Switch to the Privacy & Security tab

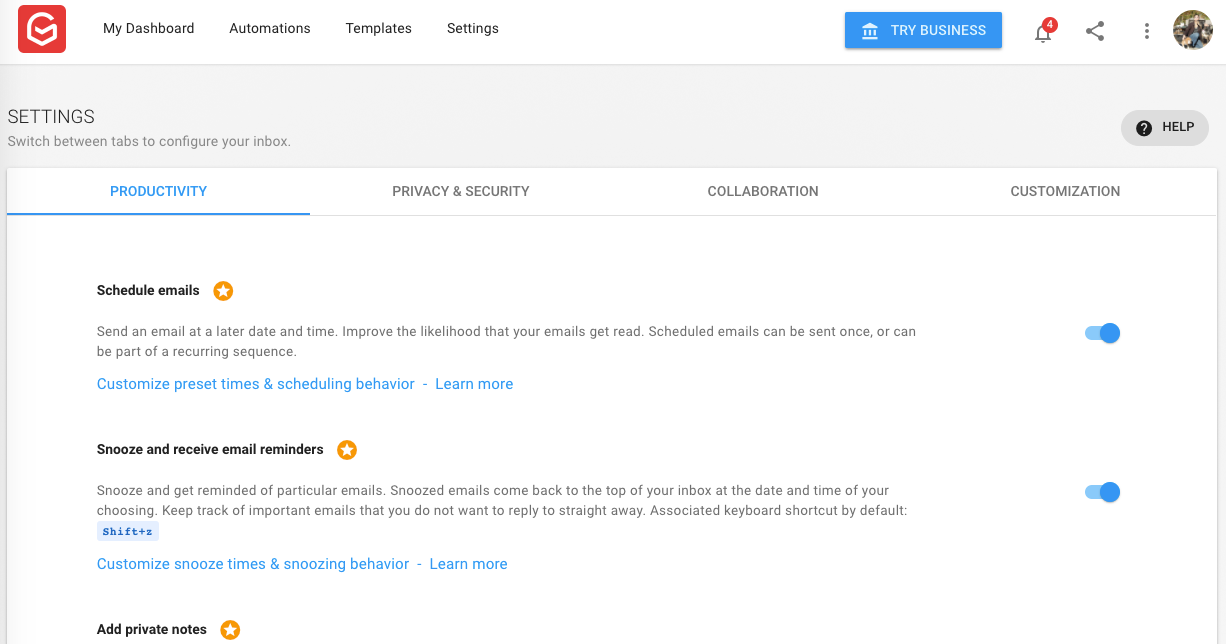pyautogui.click(x=461, y=191)
